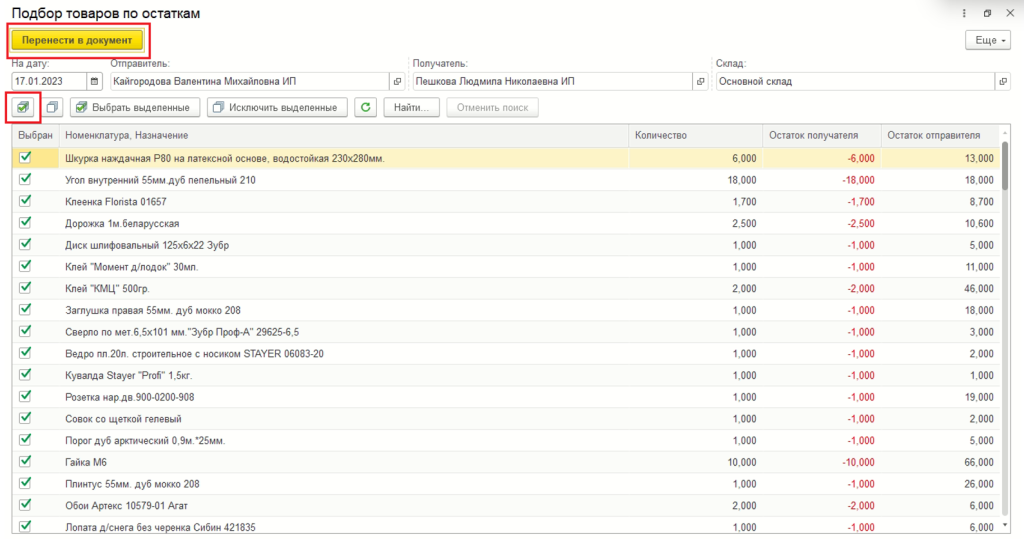Sort by 'Номенклатура, Назначение' column header

click(344, 135)
